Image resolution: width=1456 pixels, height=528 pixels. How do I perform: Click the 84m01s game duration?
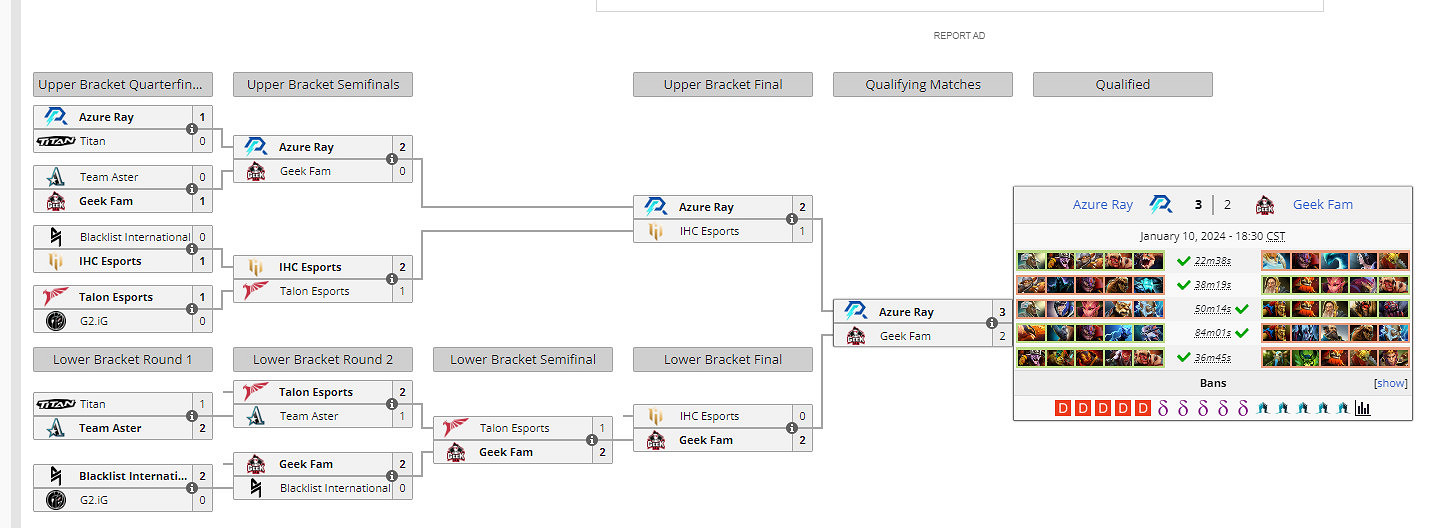coord(1212,333)
